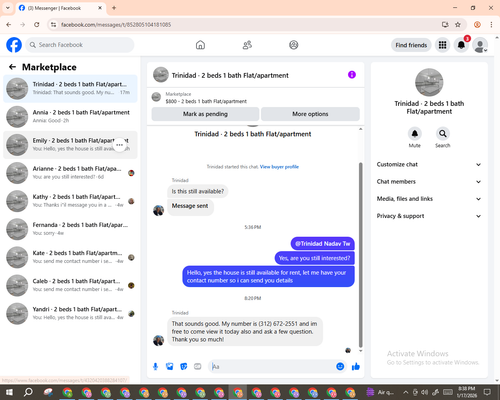Viewport: 500px width, 400px height.
Task: Expand Chat members section
Action: (429, 182)
